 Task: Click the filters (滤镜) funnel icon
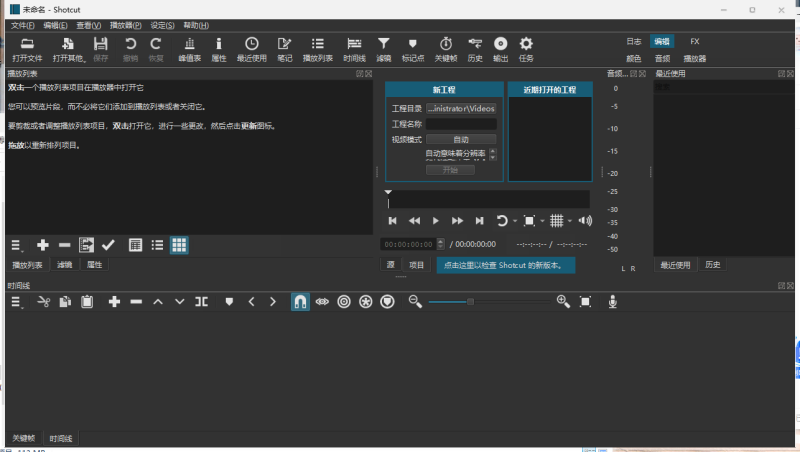click(383, 49)
